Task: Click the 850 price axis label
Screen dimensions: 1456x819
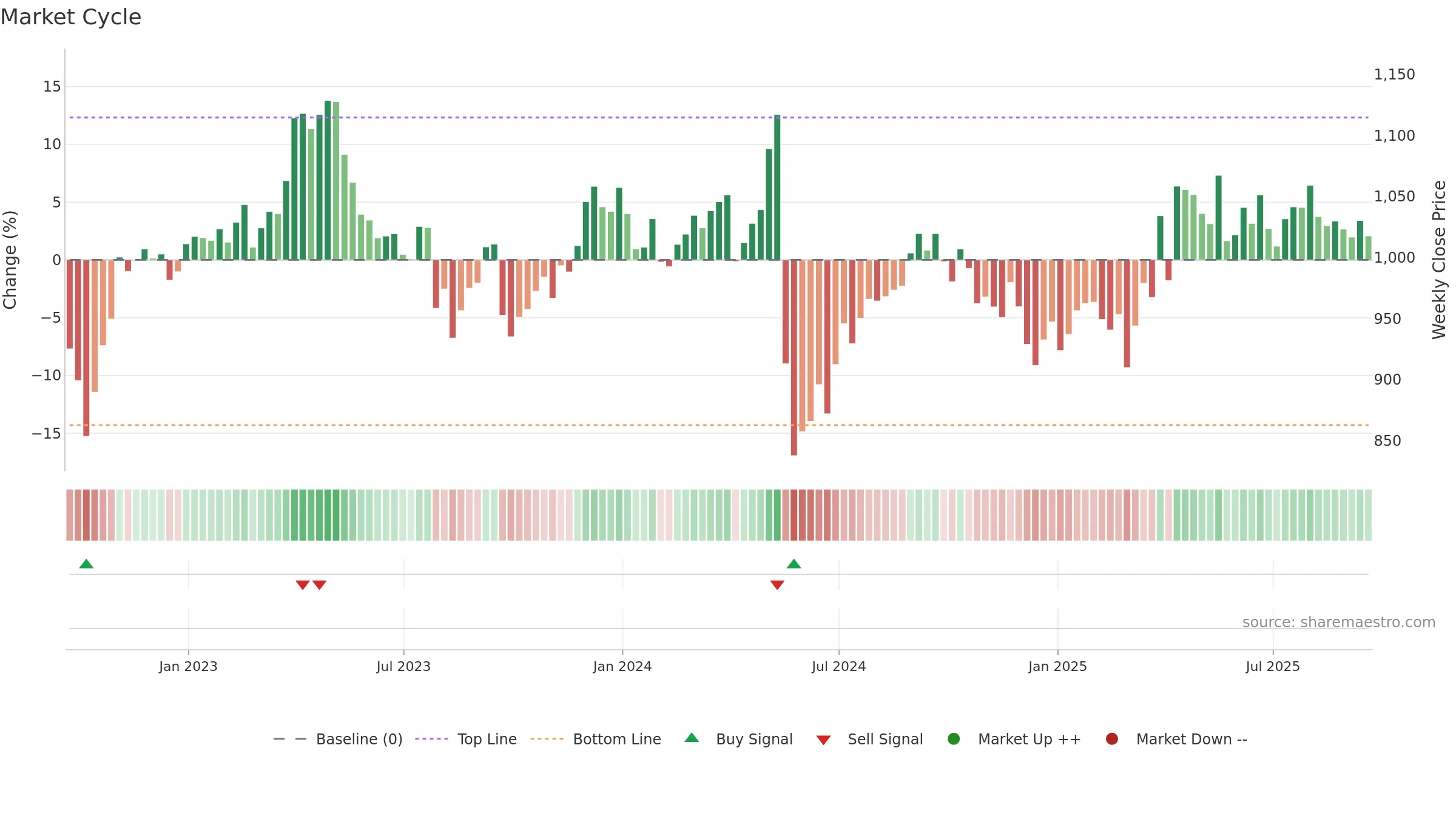Action: 1387,440
